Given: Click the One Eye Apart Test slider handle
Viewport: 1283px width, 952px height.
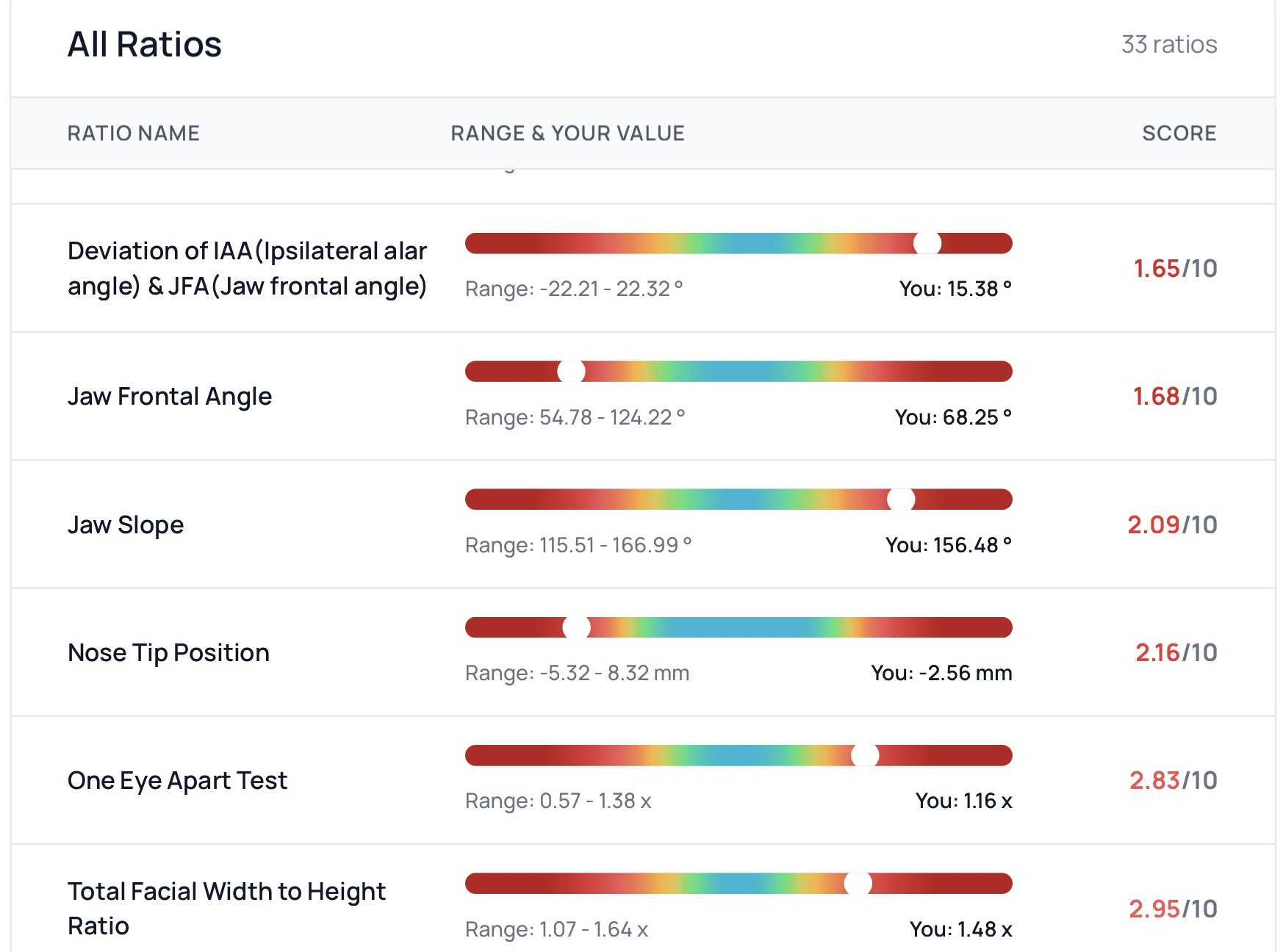Looking at the screenshot, I should [865, 755].
